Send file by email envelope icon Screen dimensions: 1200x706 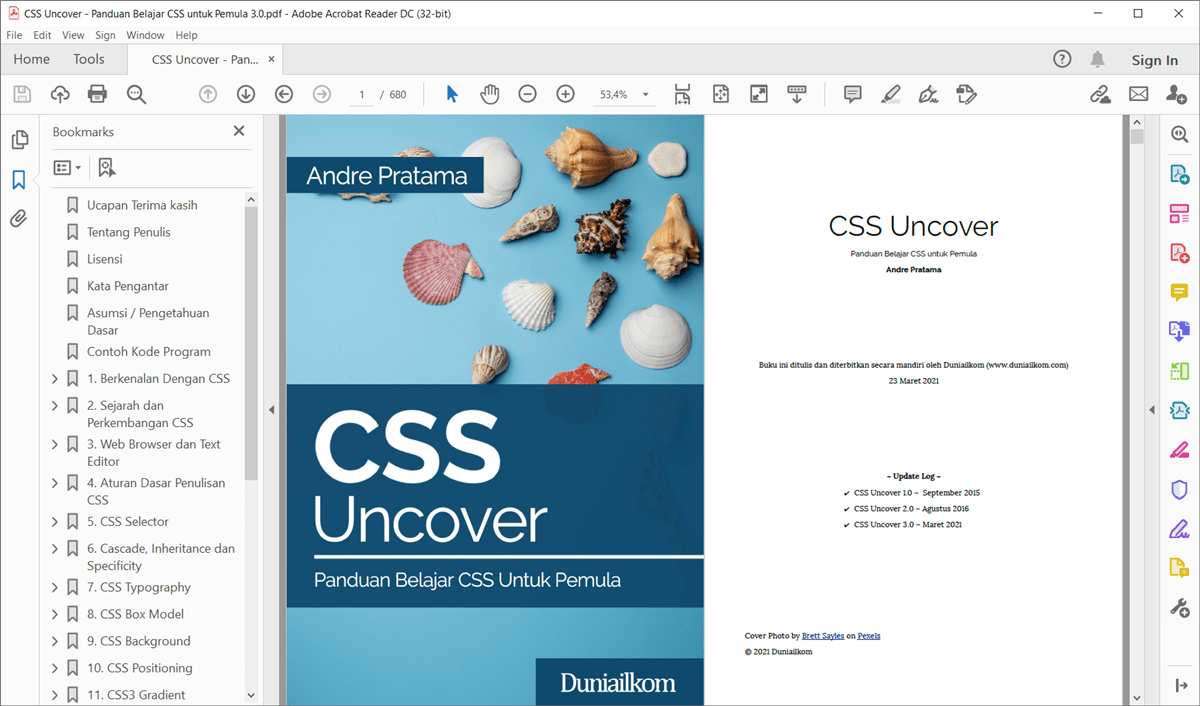tap(1138, 94)
